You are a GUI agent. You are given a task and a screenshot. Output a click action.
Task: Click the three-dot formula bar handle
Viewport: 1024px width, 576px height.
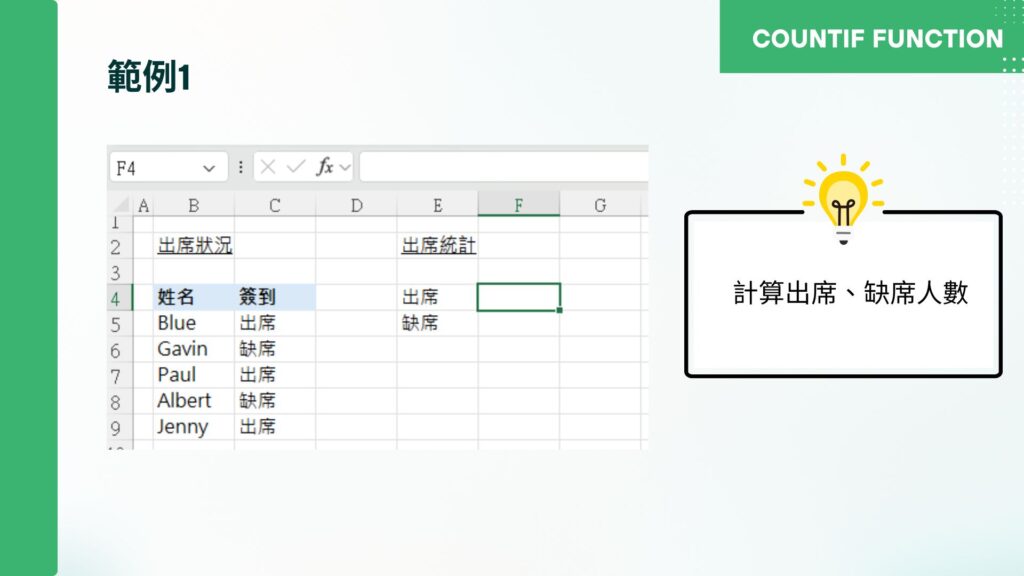241,167
